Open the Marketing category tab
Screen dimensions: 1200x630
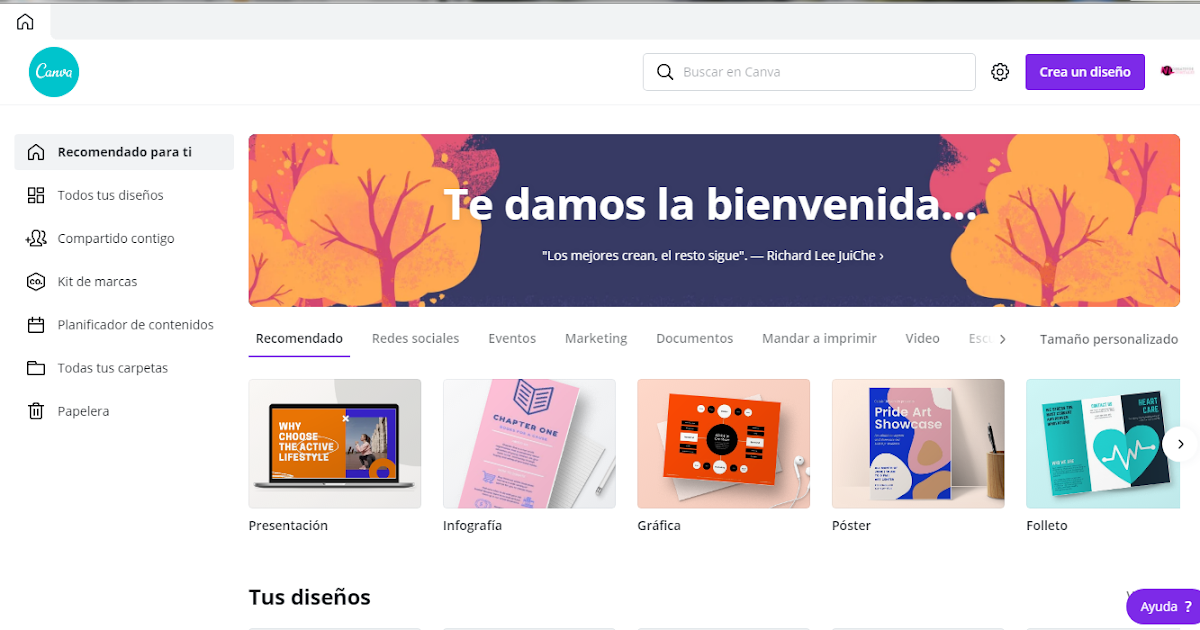click(595, 338)
